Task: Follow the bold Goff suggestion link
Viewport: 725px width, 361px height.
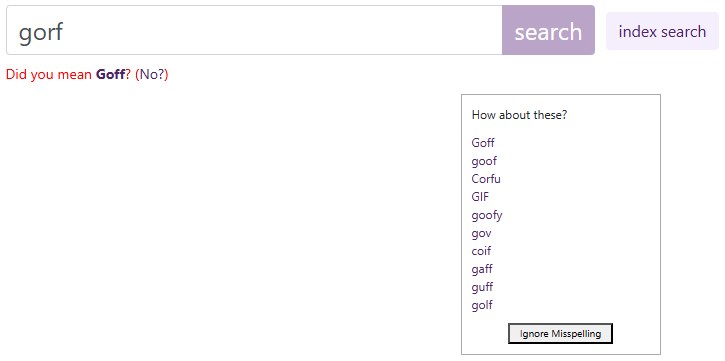Action: tap(111, 74)
